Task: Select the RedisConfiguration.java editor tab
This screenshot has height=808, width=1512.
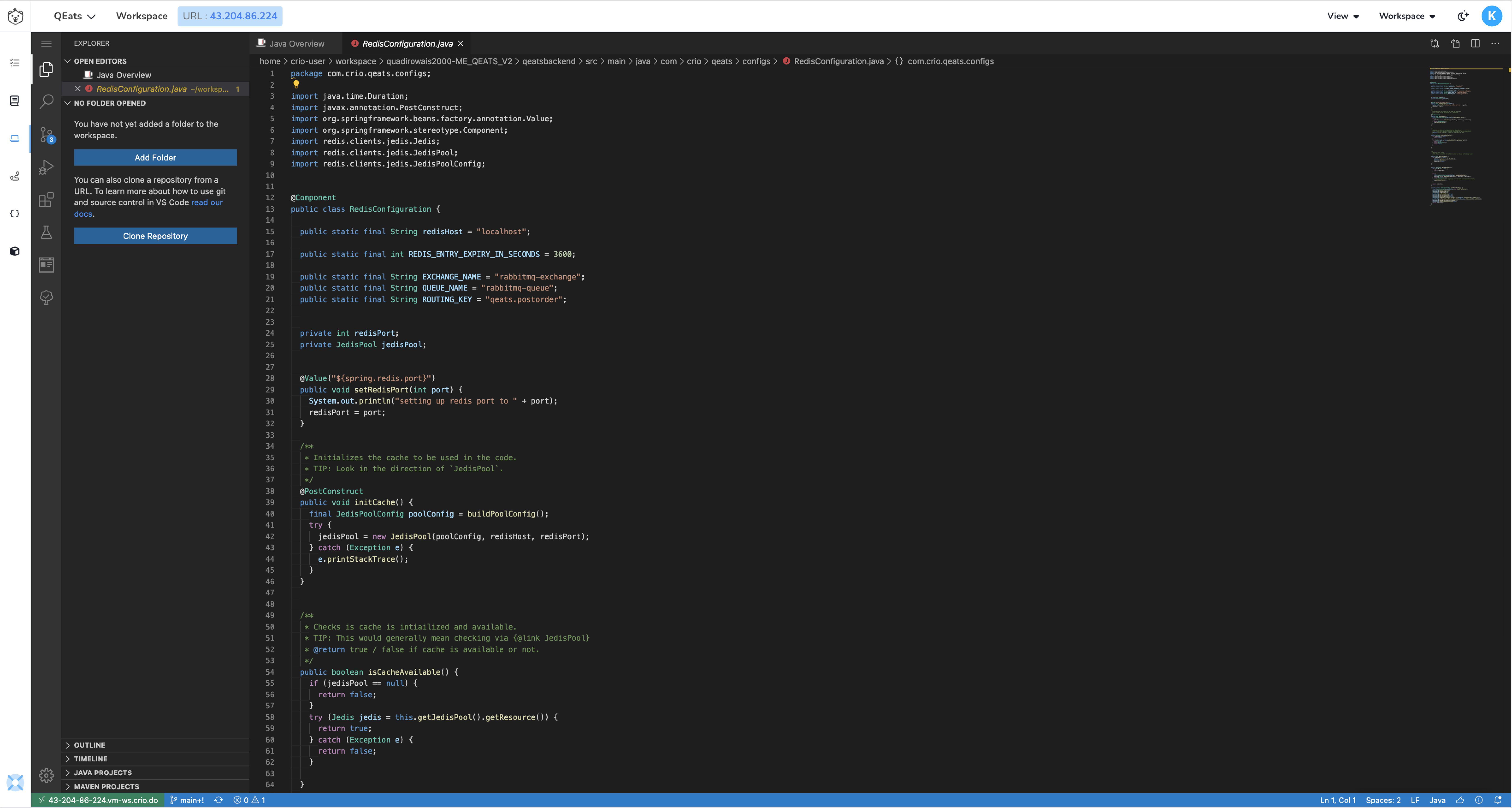Action: 407,43
